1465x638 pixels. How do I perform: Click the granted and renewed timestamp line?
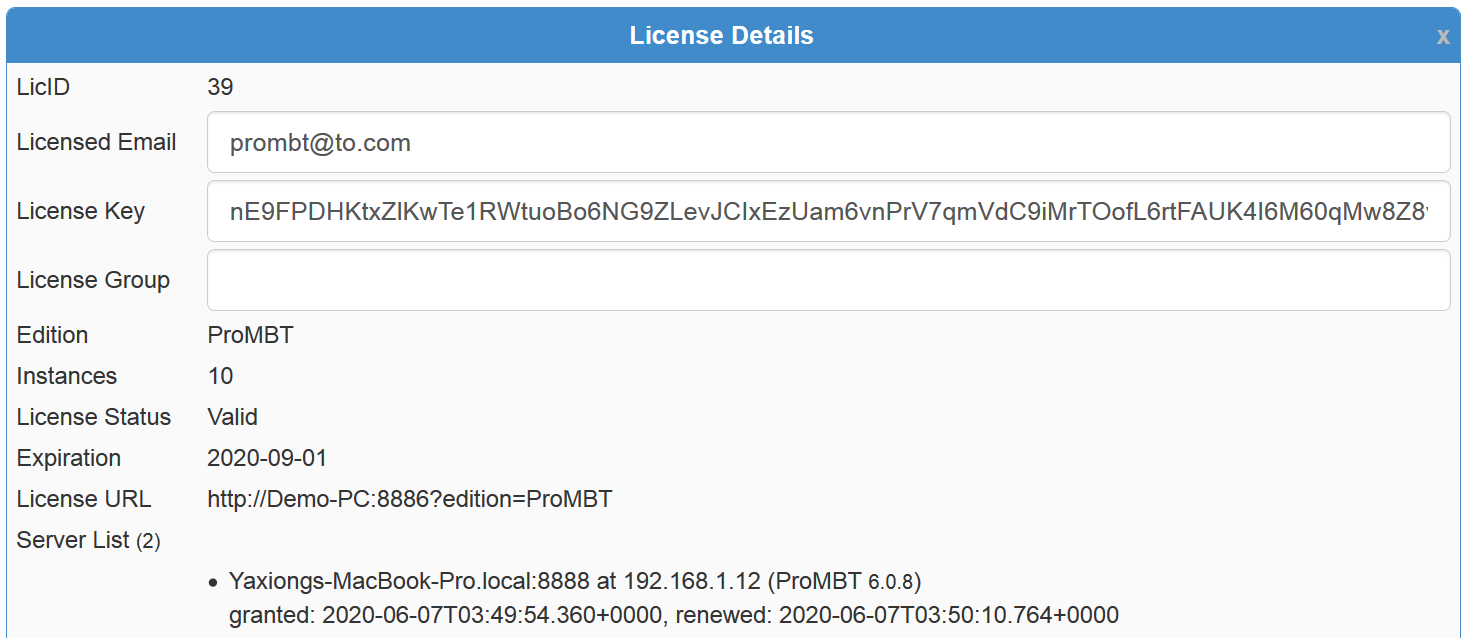point(673,615)
